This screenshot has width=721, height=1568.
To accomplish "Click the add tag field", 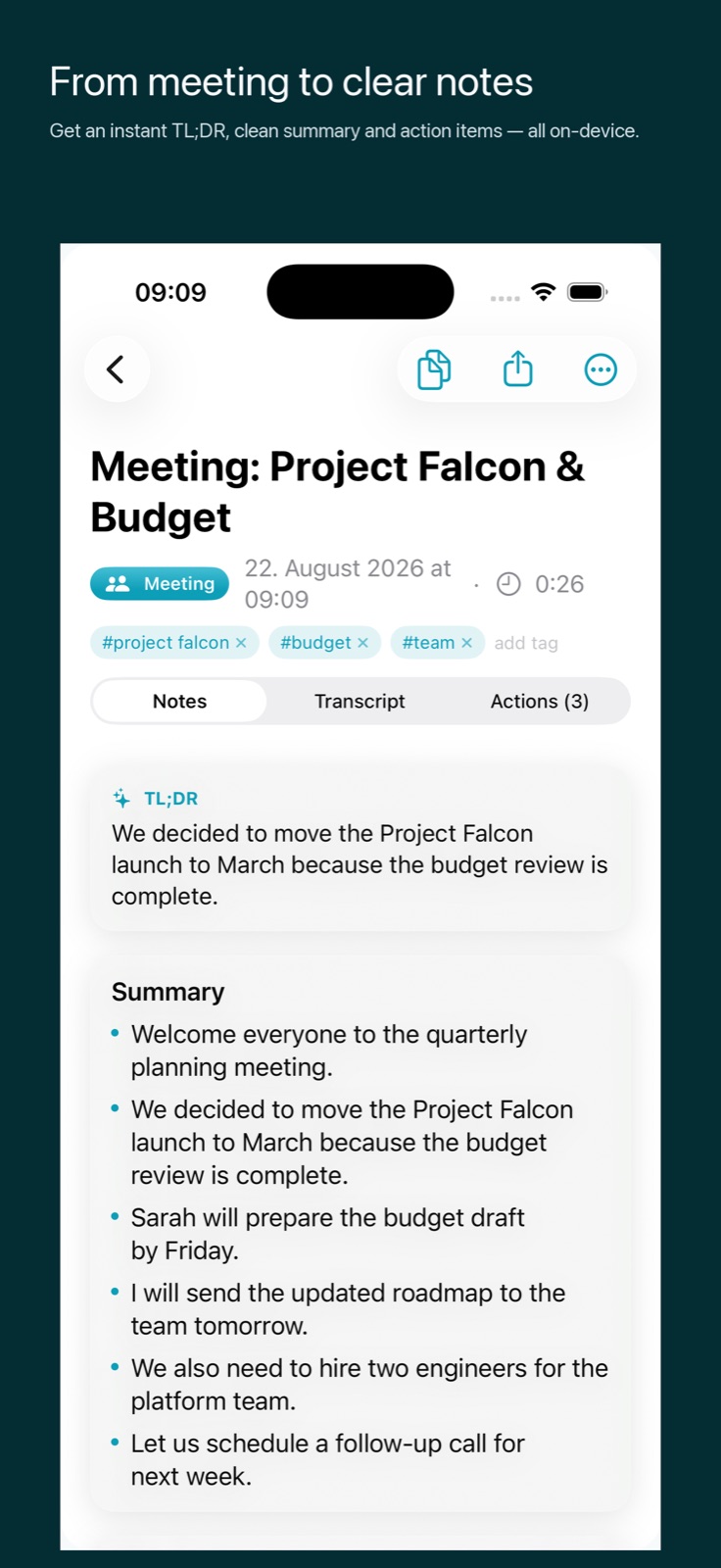I will click(526, 643).
